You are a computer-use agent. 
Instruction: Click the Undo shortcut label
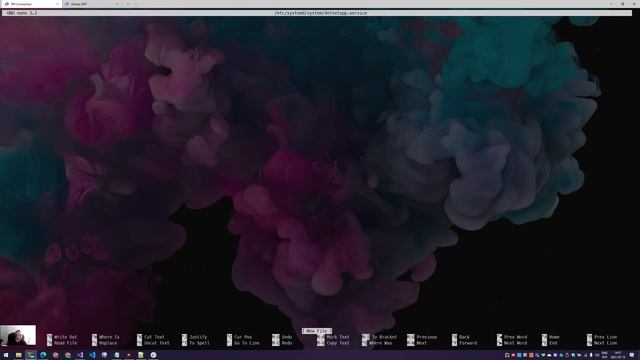point(287,337)
